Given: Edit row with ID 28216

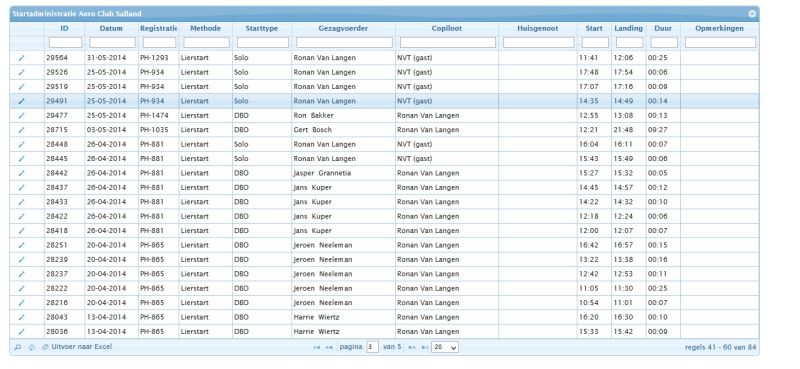Looking at the screenshot, I should (x=21, y=303).
